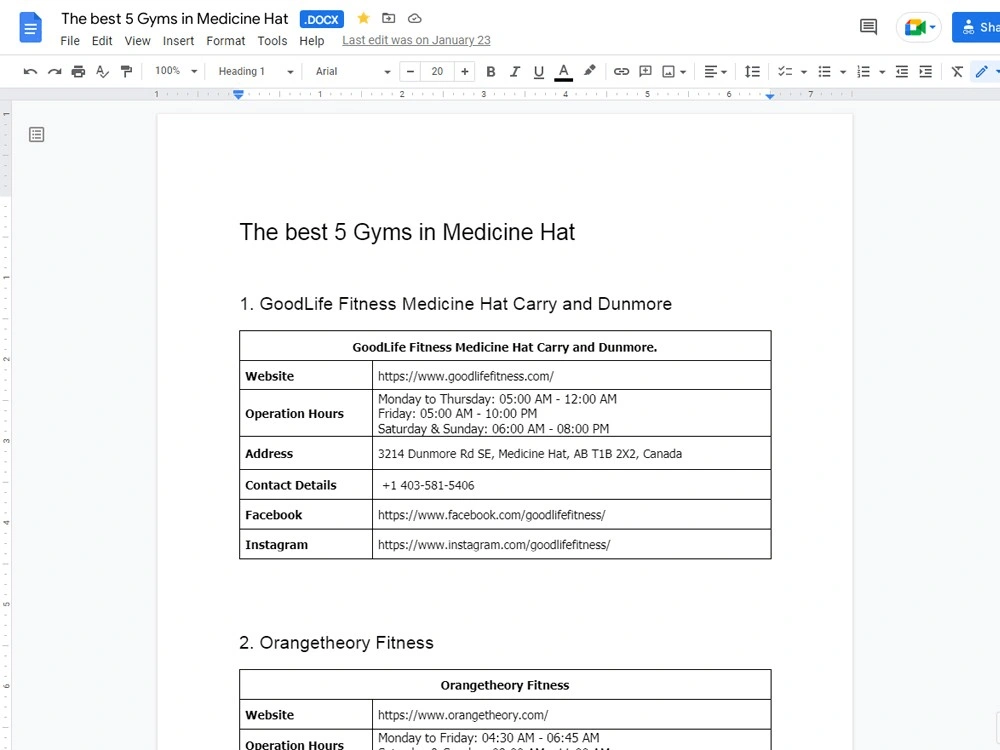This screenshot has width=1000, height=750.
Task: Click the left indent ruler marker
Action: pos(238,94)
